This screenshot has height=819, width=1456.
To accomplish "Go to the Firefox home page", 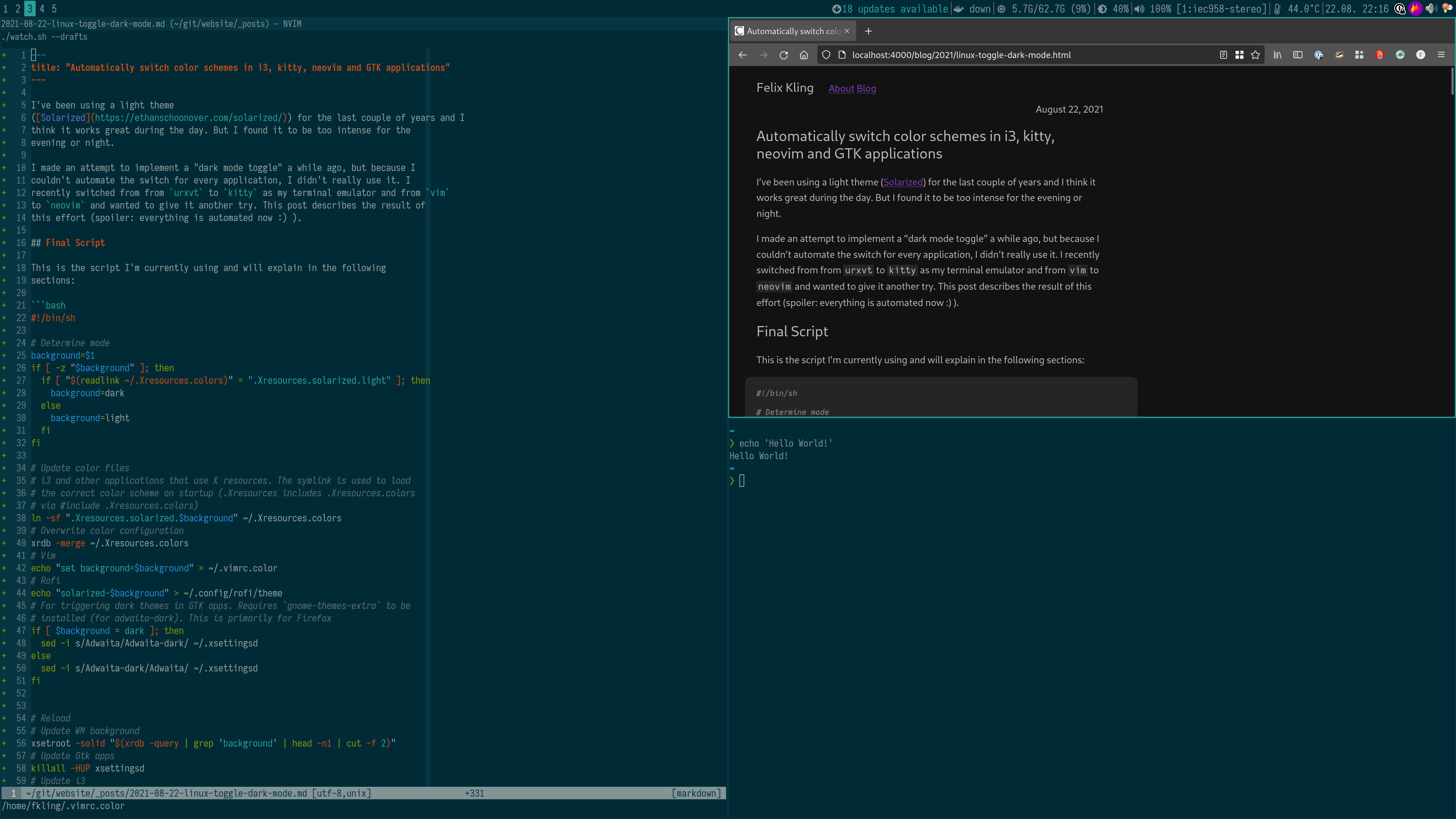I will point(804,55).
